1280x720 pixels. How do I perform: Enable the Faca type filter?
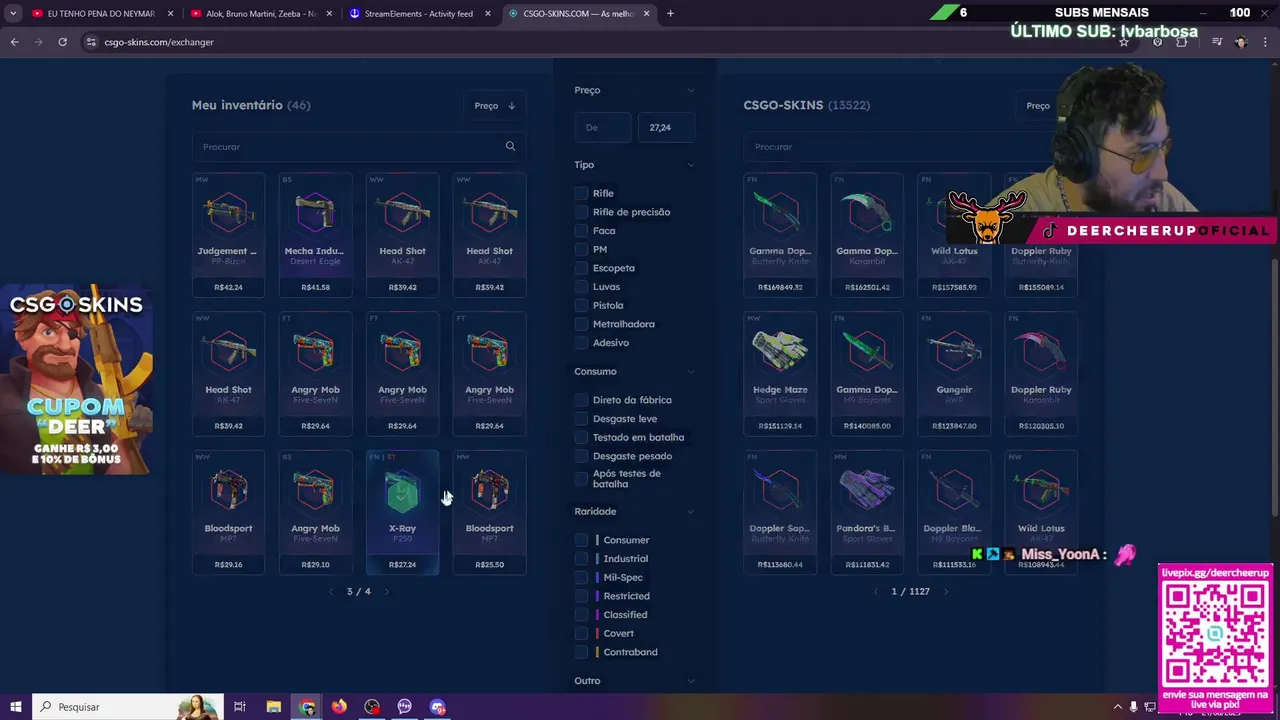coord(581,231)
